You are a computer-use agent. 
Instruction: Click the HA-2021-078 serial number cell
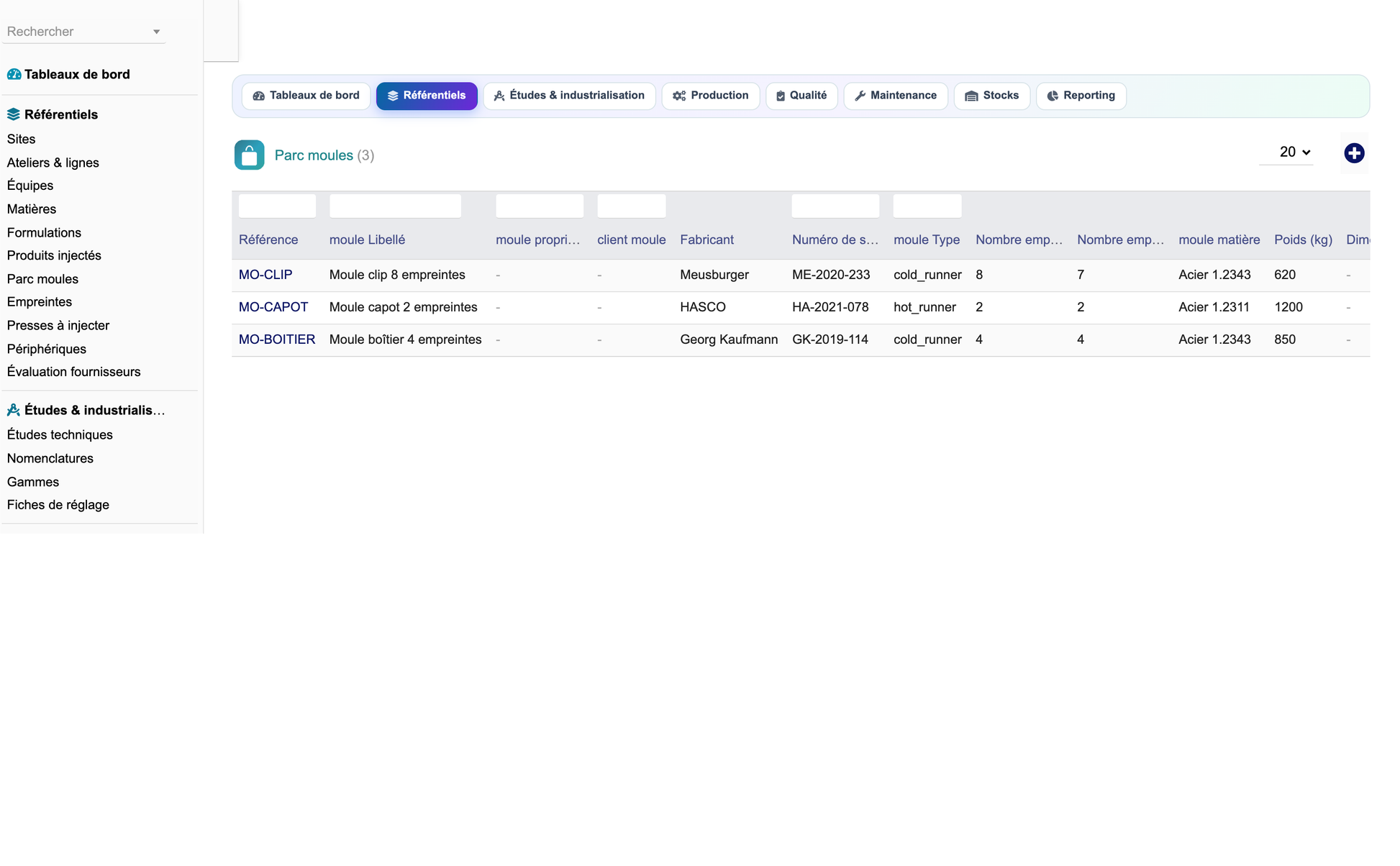(x=830, y=307)
